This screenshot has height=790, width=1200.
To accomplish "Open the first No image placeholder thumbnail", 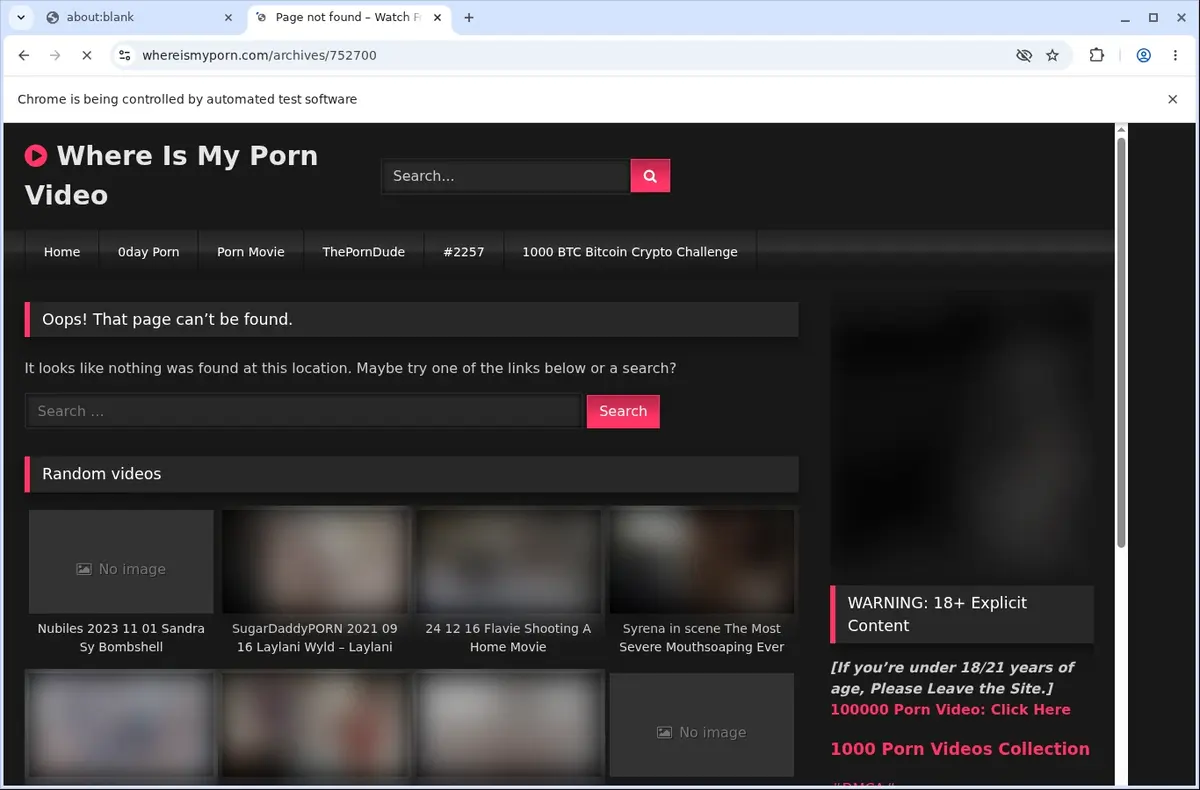I will coord(121,562).
